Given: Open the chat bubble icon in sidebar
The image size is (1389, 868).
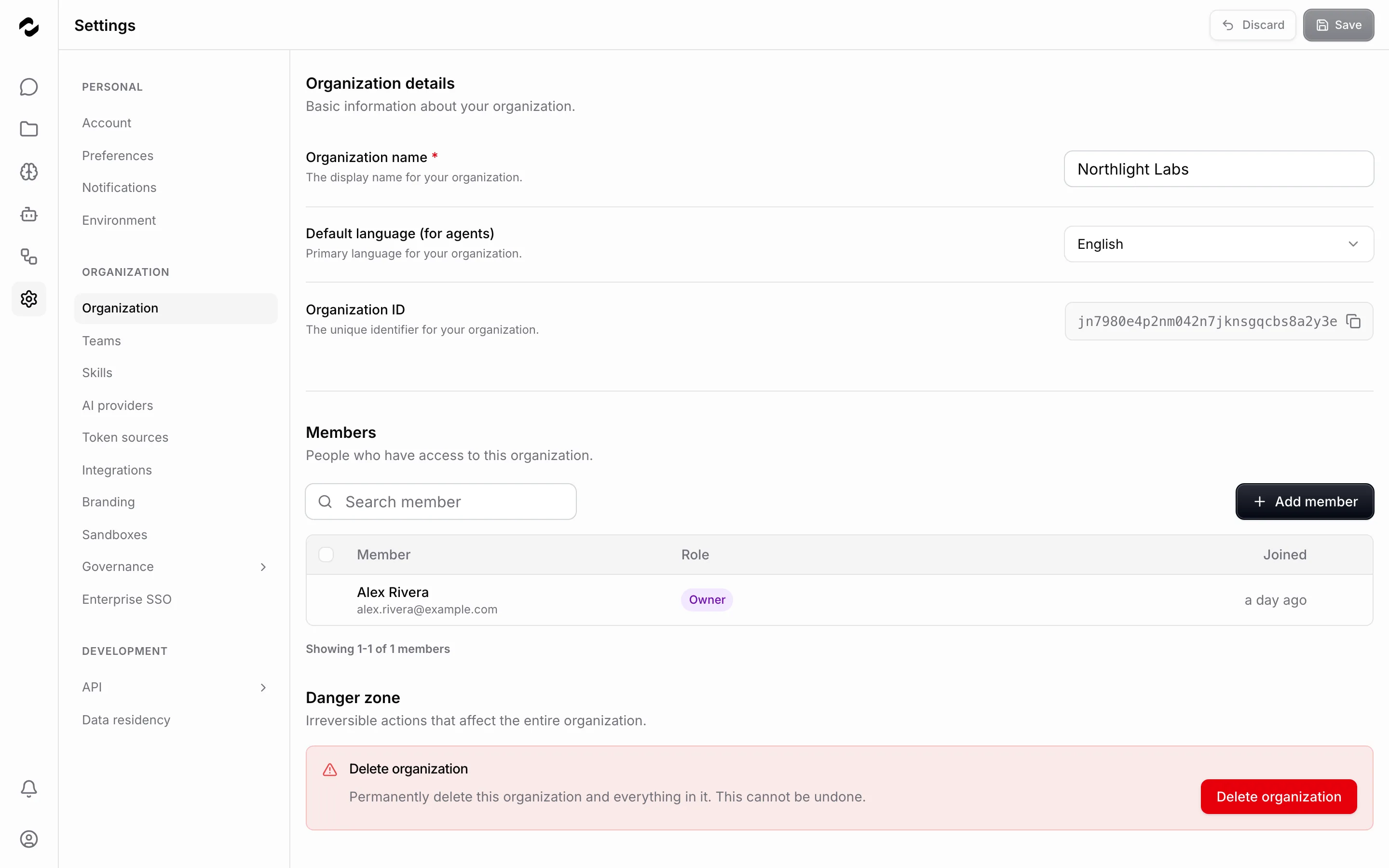Looking at the screenshot, I should 29,87.
